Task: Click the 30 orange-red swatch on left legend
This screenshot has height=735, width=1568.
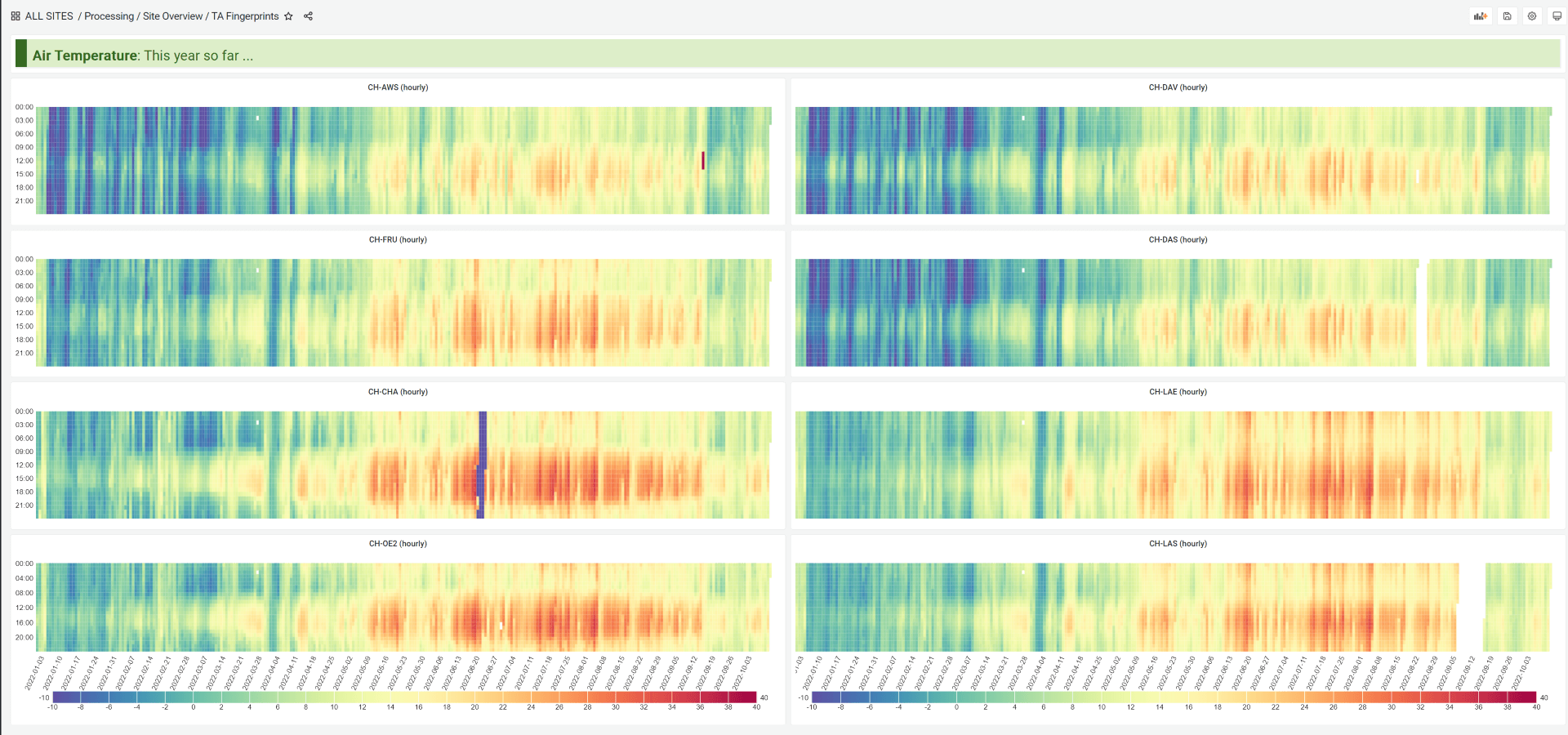Action: (x=630, y=697)
